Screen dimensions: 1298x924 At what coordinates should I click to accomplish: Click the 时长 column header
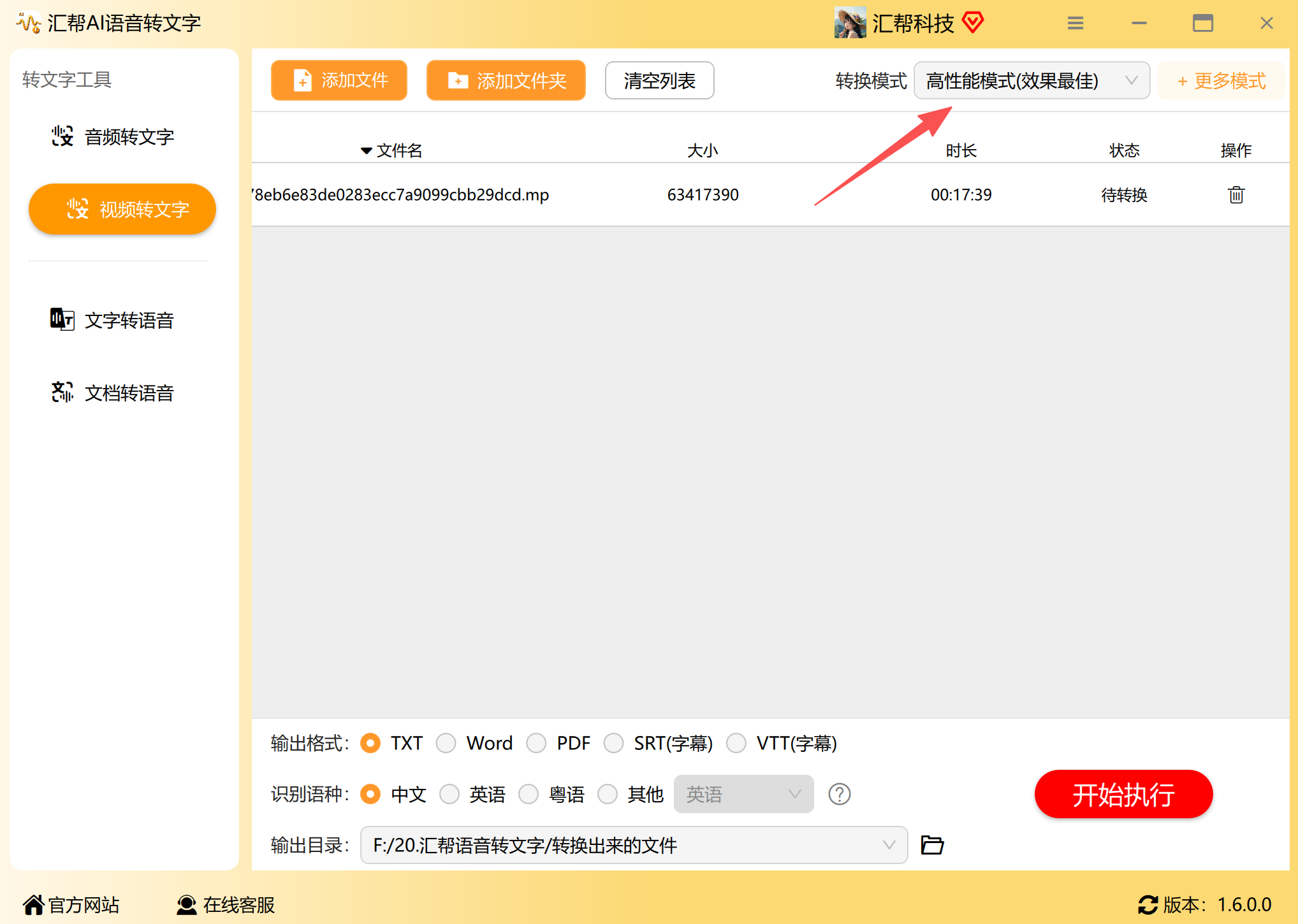click(x=961, y=150)
